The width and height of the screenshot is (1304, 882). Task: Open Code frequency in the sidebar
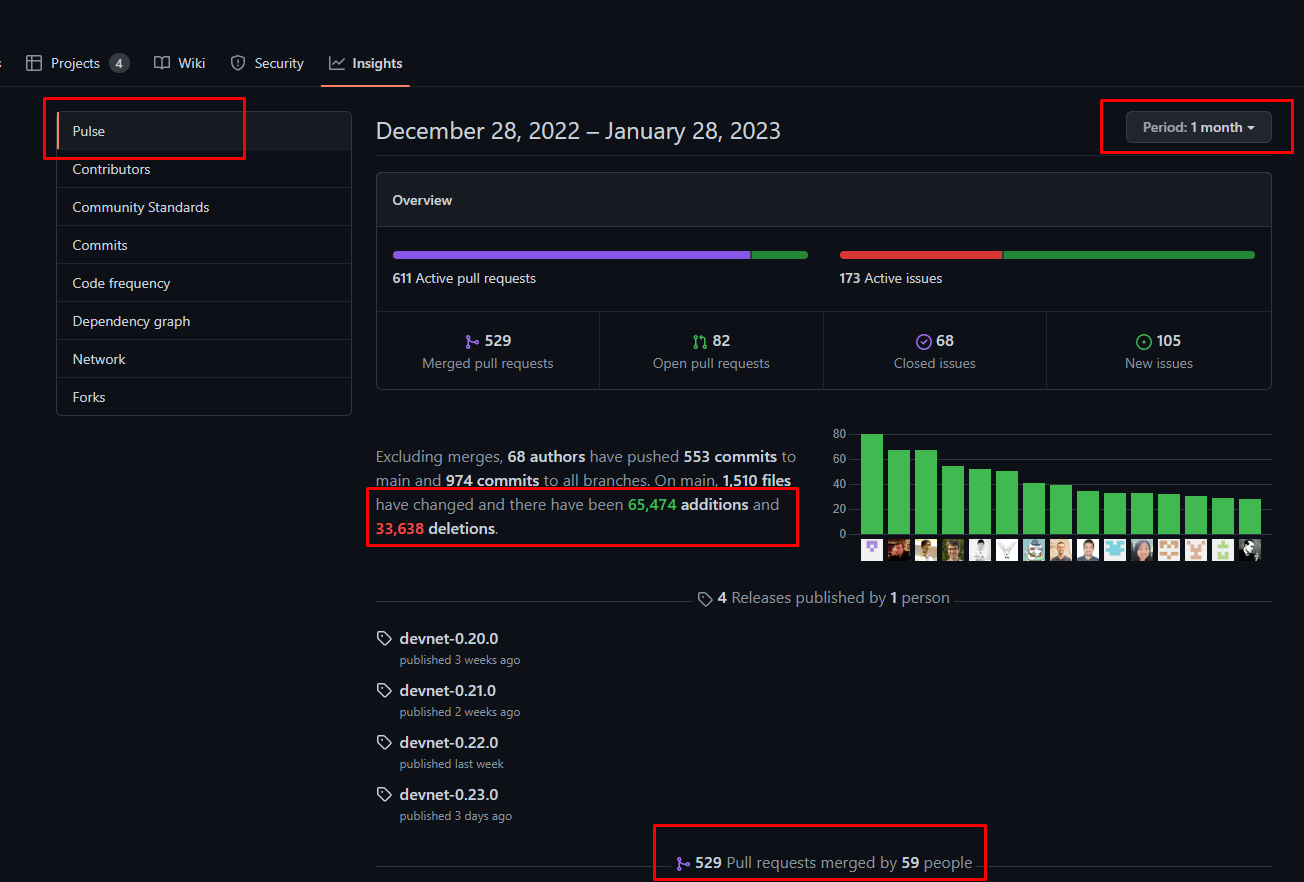121,283
